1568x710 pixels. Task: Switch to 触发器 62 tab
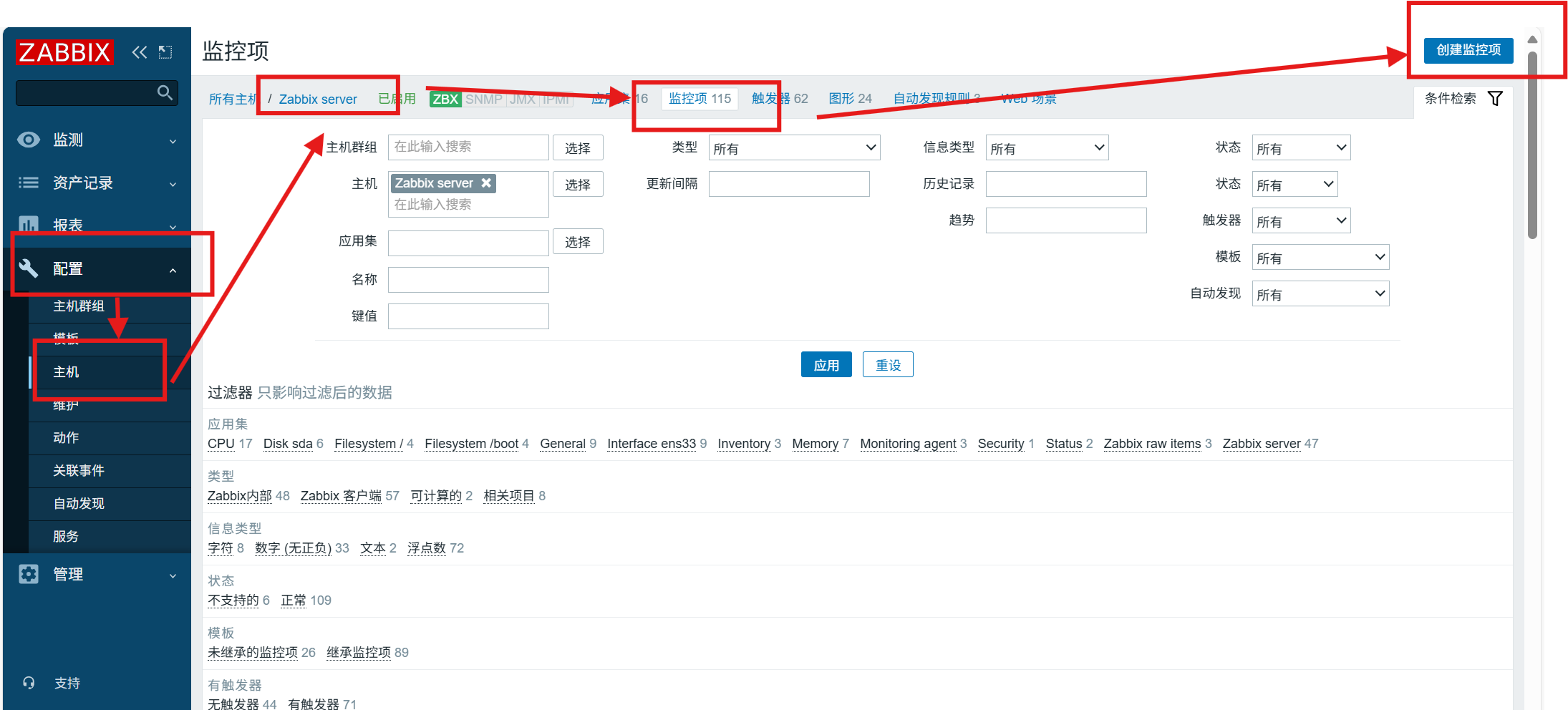click(780, 99)
